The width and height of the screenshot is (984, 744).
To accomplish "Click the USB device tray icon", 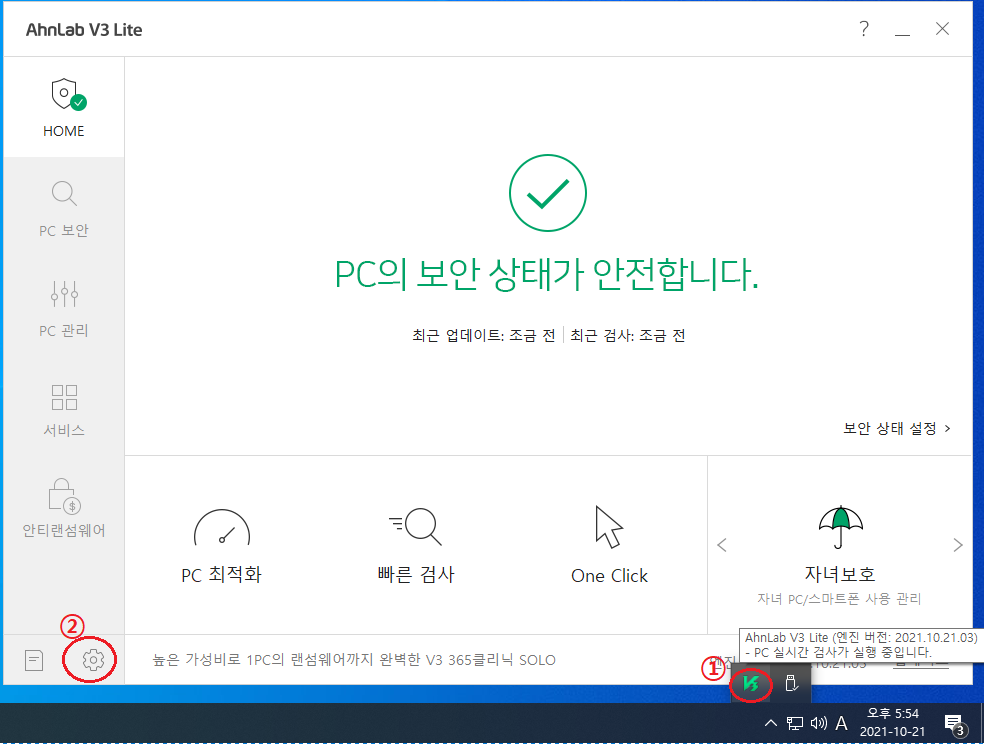I will pos(790,684).
